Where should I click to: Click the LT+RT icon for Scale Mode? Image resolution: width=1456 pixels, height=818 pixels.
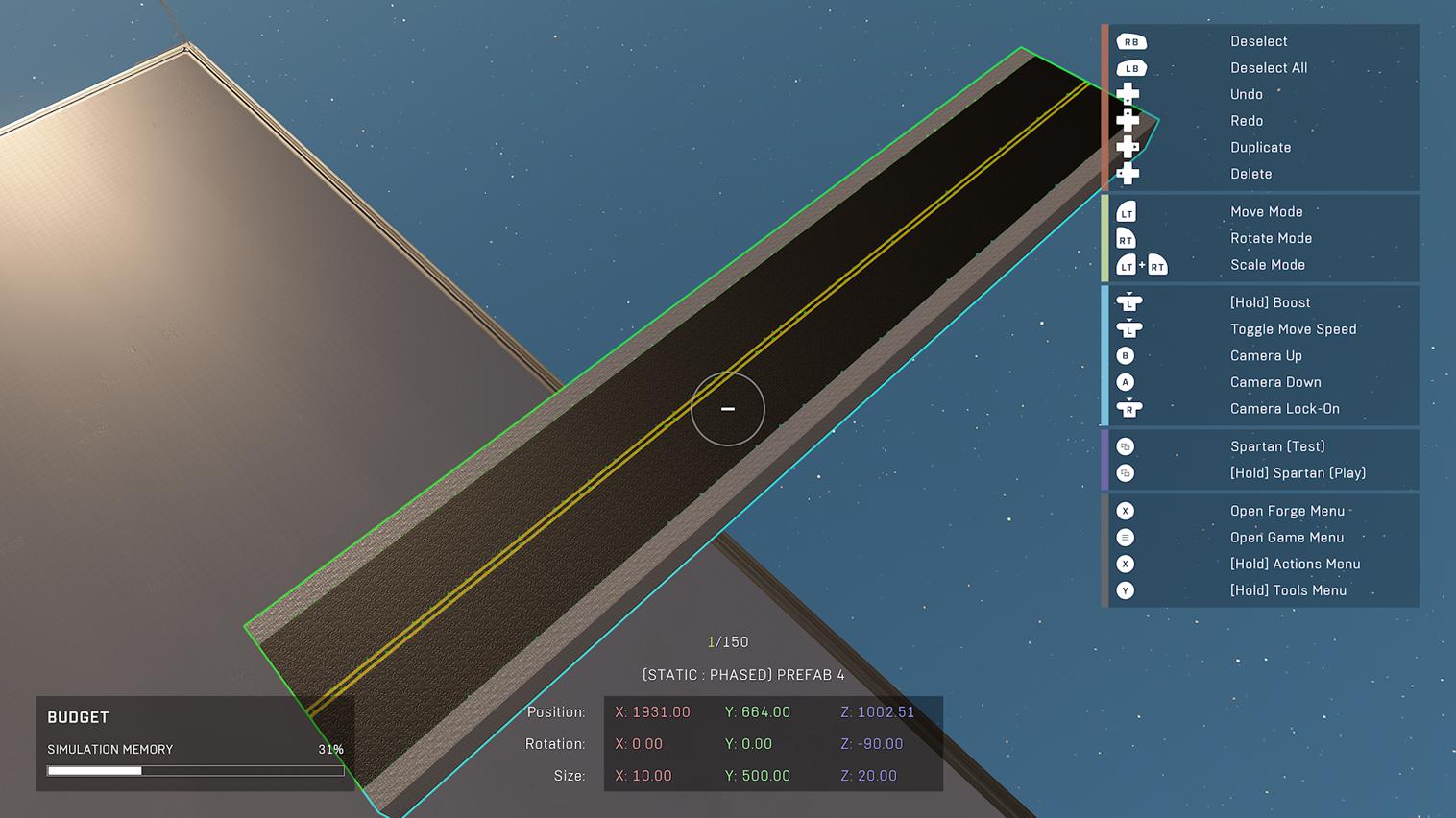coord(1142,265)
